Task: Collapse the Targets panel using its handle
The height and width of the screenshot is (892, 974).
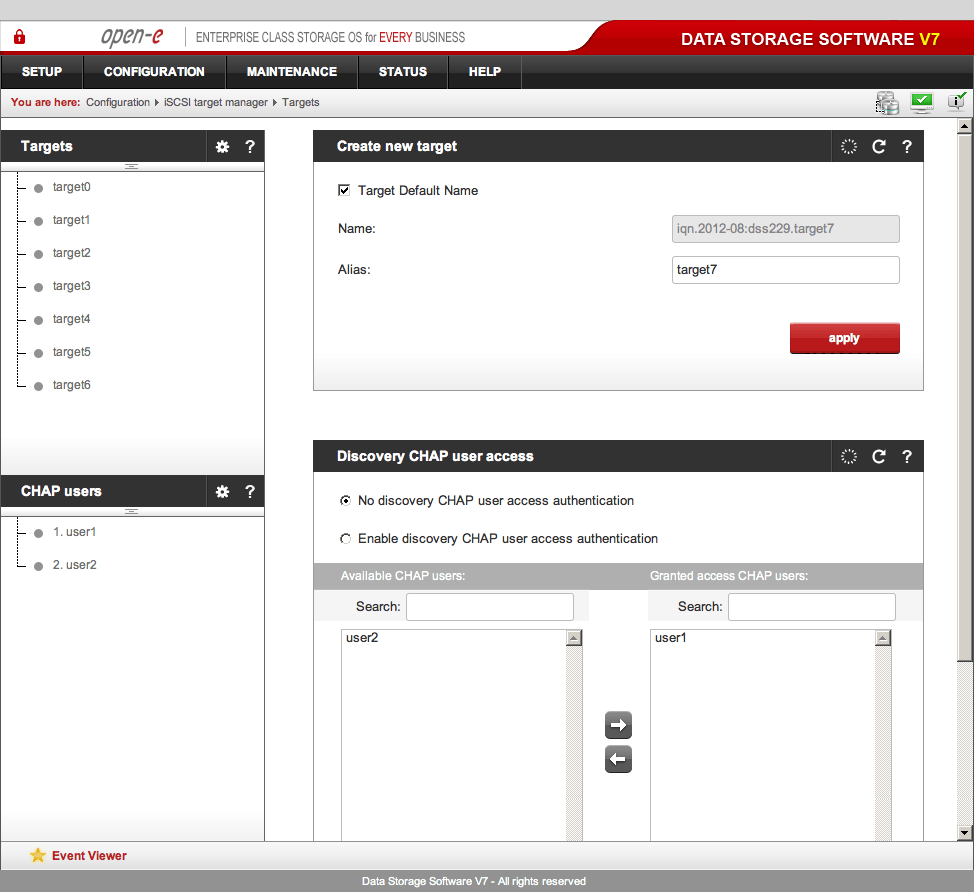Action: point(131,166)
